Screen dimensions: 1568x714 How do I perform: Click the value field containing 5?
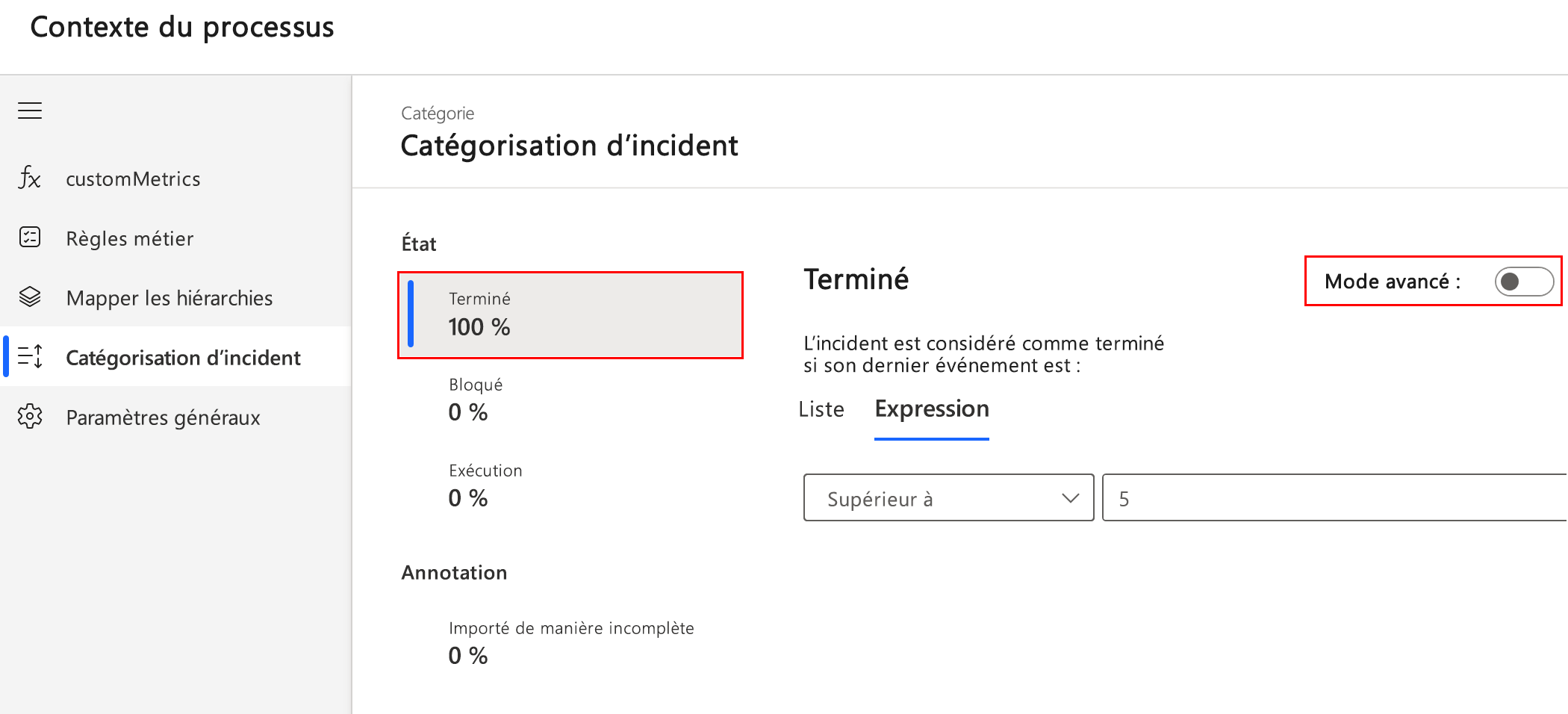pos(1333,498)
